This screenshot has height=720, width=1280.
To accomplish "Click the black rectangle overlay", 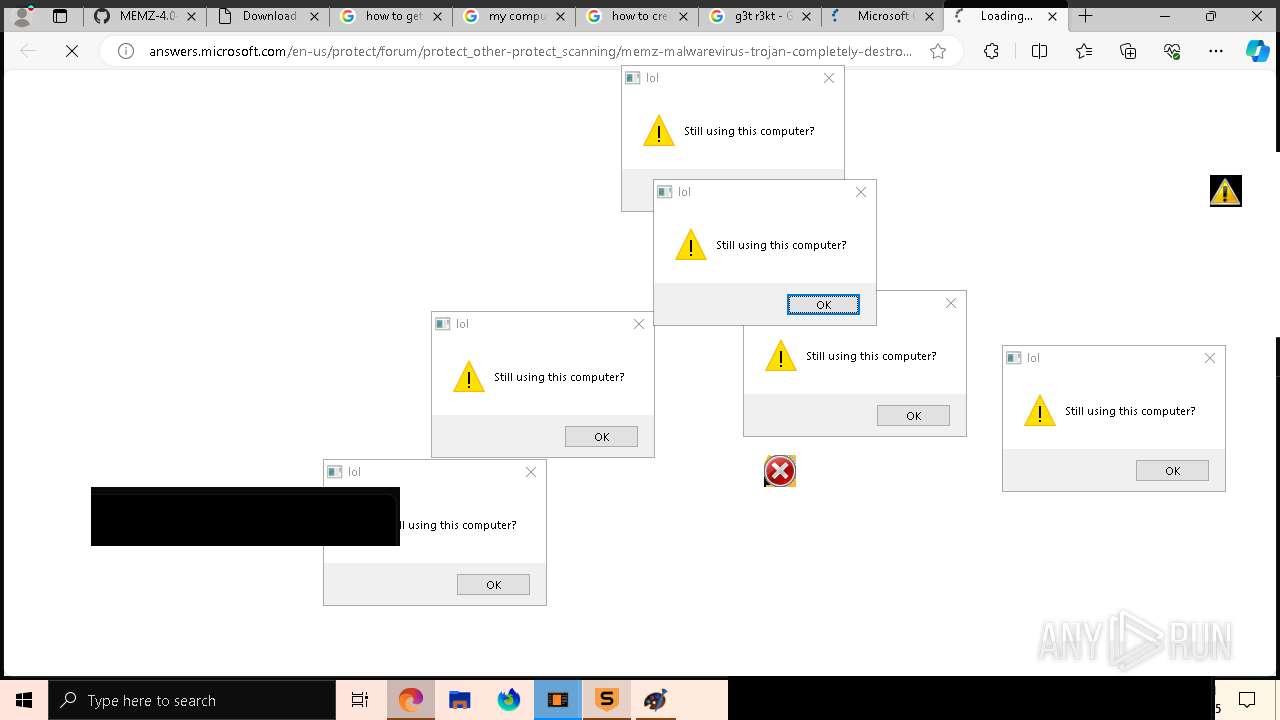I will (245, 517).
